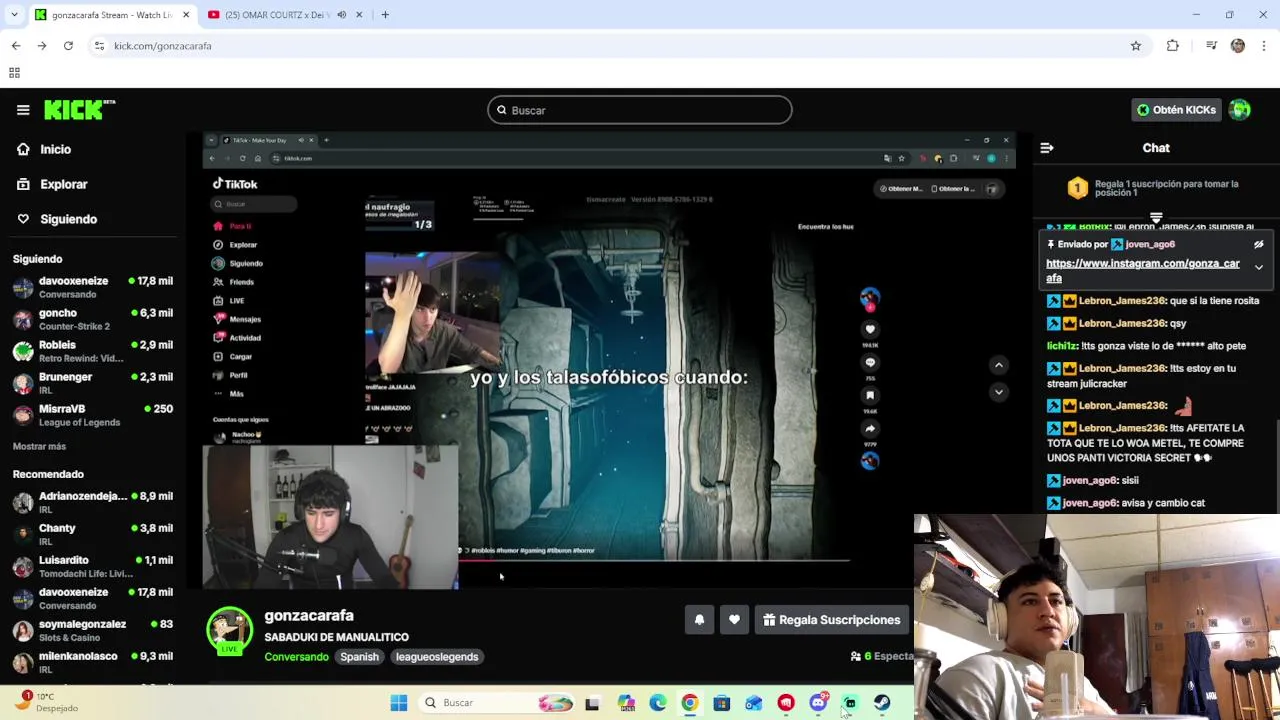
Task: Click the leagueoslegends tag
Action: (x=437, y=657)
